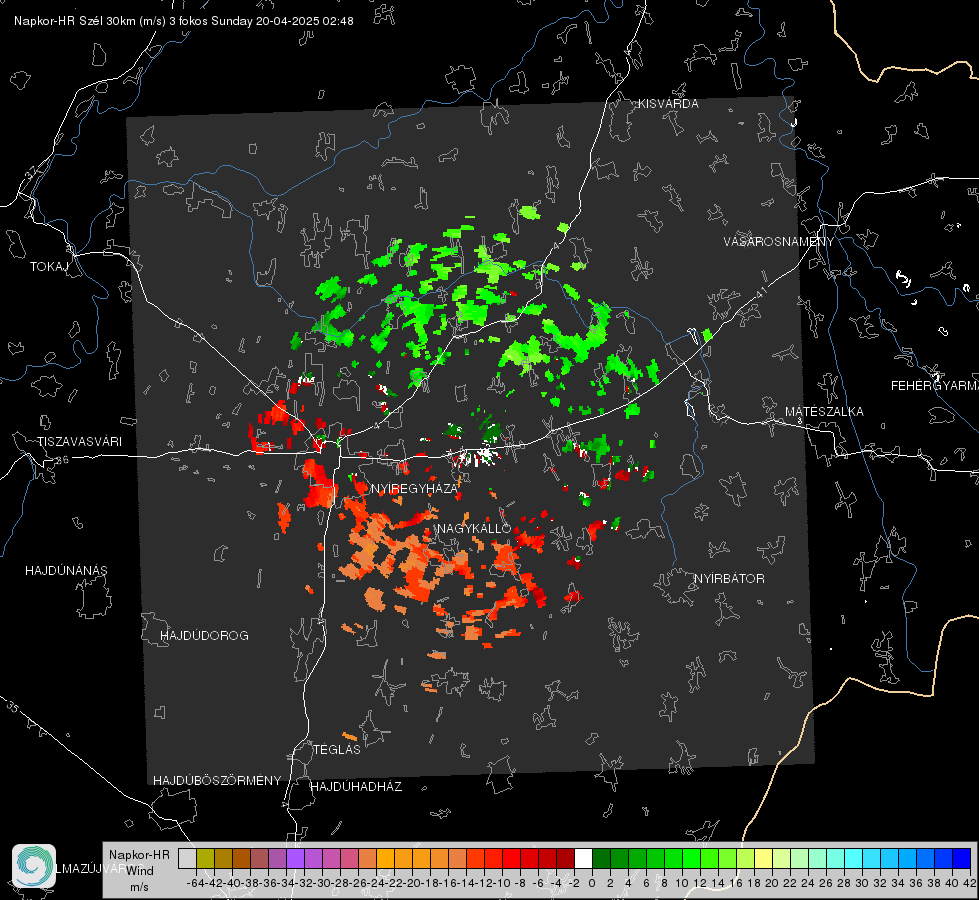Pick the dark blue 40 m/s legend swatch
The width and height of the screenshot is (979, 900).
point(962,859)
